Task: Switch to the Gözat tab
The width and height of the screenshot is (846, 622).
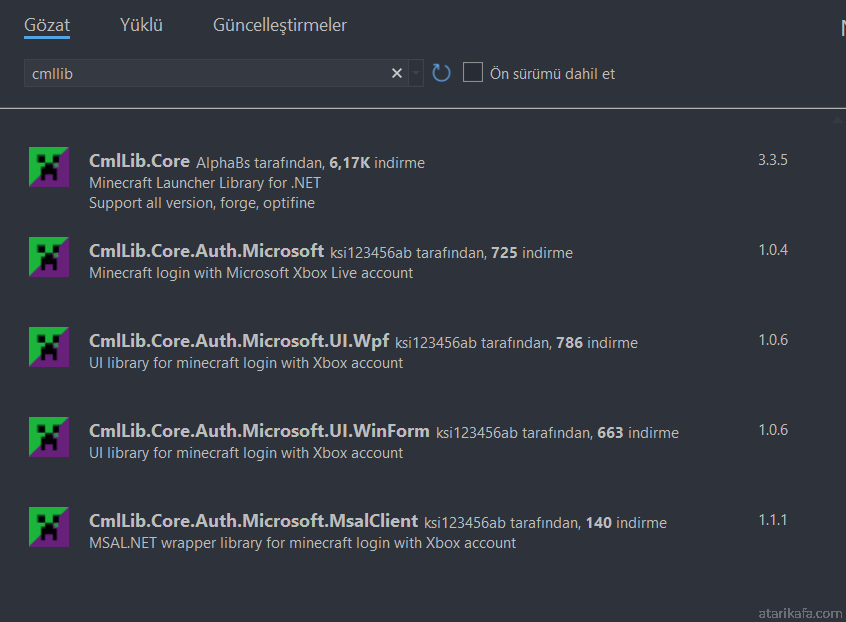Action: [47, 25]
